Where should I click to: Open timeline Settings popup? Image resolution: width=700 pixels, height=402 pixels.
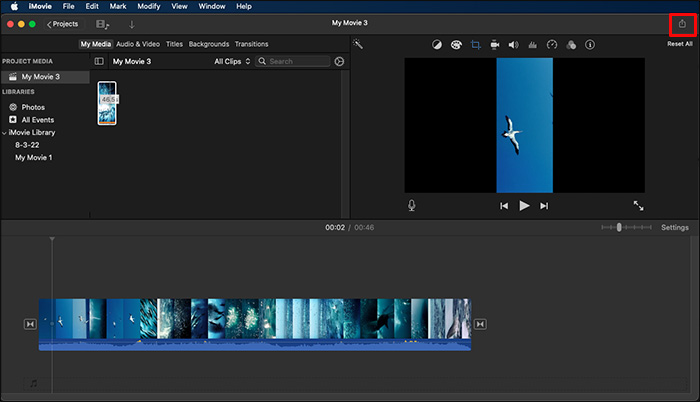(x=675, y=228)
